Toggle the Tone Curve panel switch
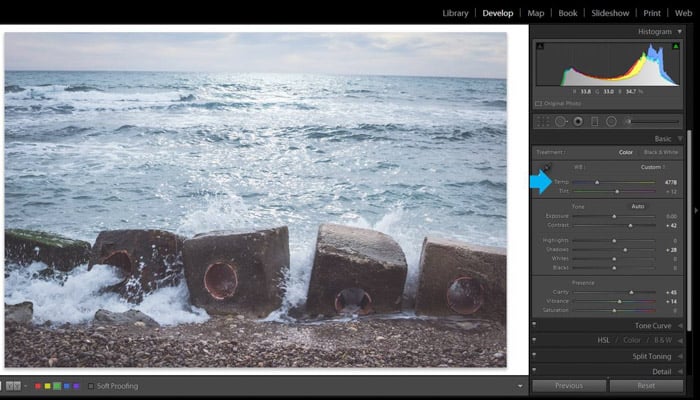Viewport: 700px width, 400px height. 535,325
